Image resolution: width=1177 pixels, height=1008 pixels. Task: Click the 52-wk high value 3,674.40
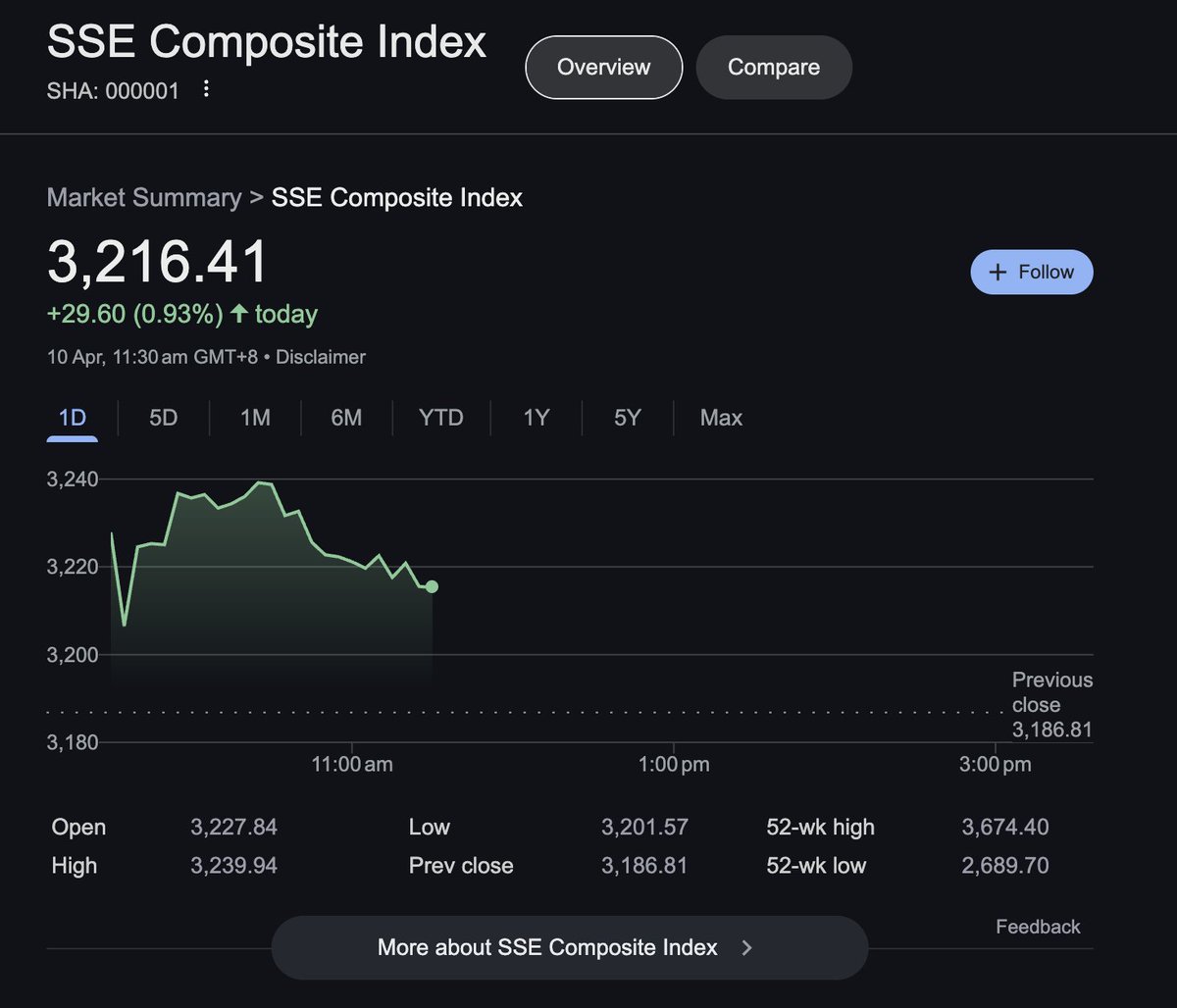coord(1005,827)
